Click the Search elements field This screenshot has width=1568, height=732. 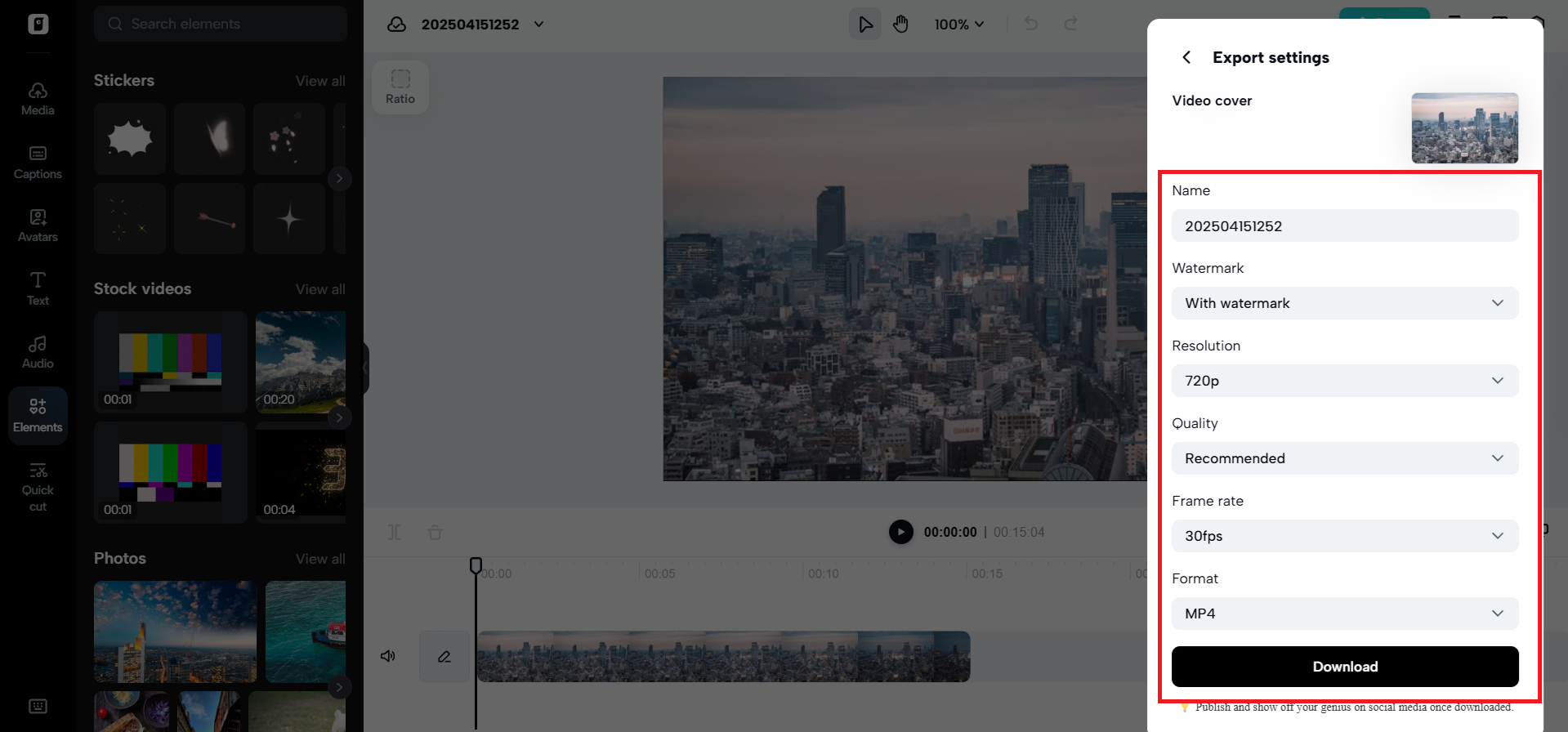pyautogui.click(x=221, y=24)
